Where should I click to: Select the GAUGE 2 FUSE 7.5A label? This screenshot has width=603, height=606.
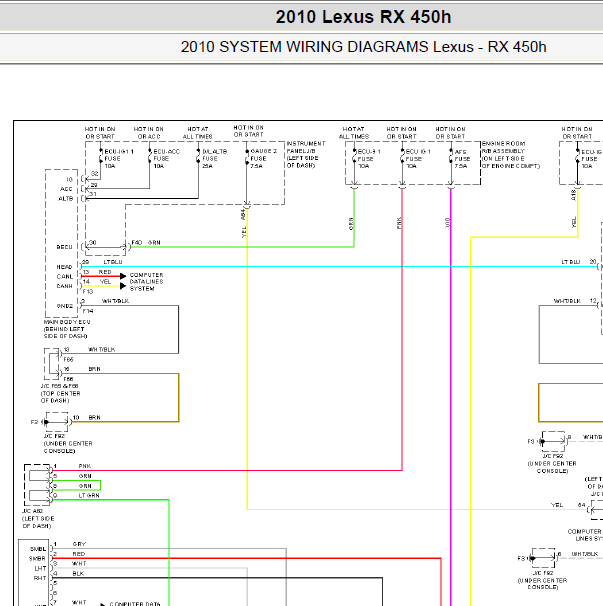point(264,158)
